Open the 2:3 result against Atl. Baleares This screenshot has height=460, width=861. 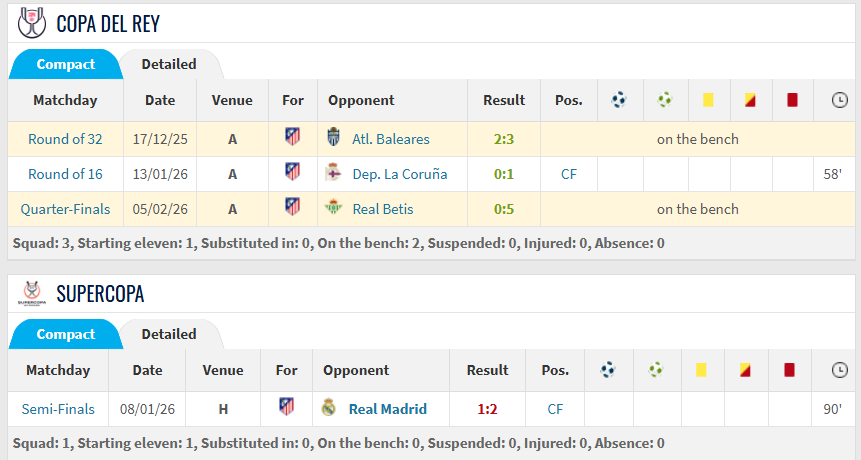(504, 139)
